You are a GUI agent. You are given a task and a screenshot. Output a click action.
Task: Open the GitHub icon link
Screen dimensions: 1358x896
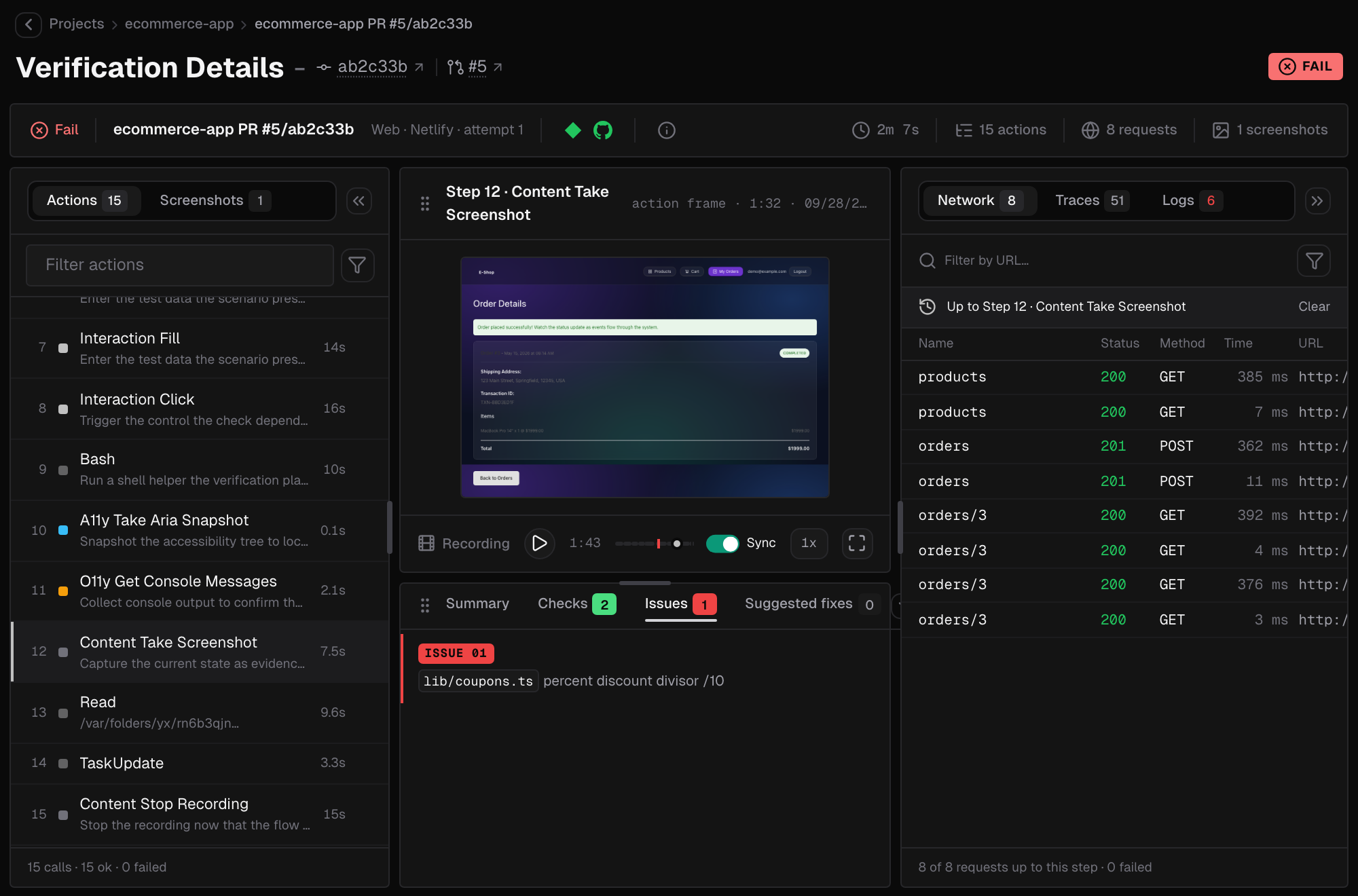click(603, 130)
